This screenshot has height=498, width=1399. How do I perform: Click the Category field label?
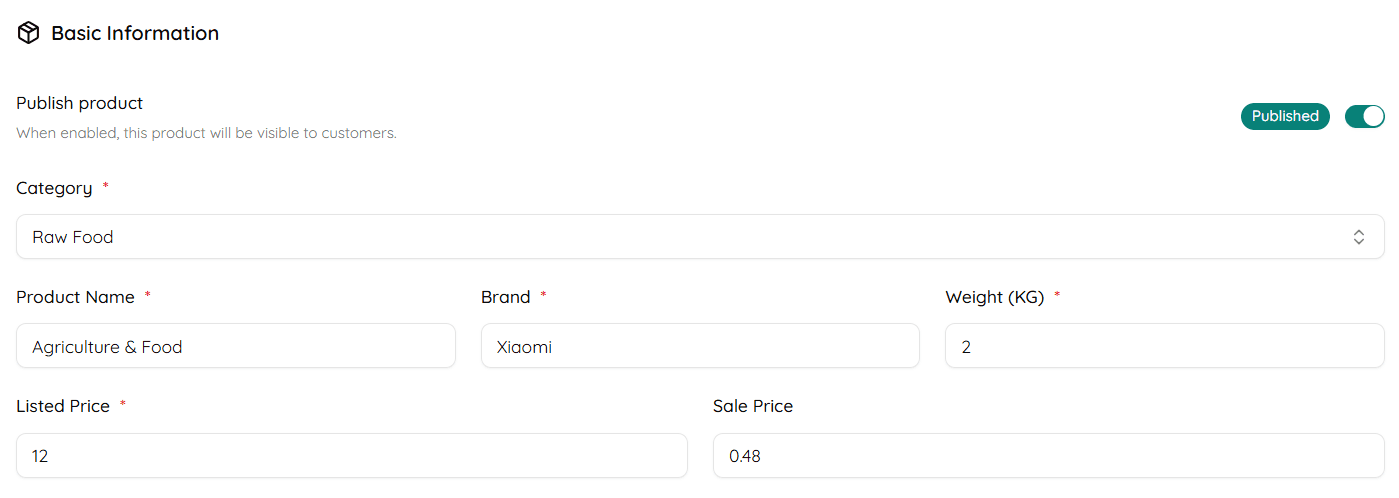click(54, 188)
